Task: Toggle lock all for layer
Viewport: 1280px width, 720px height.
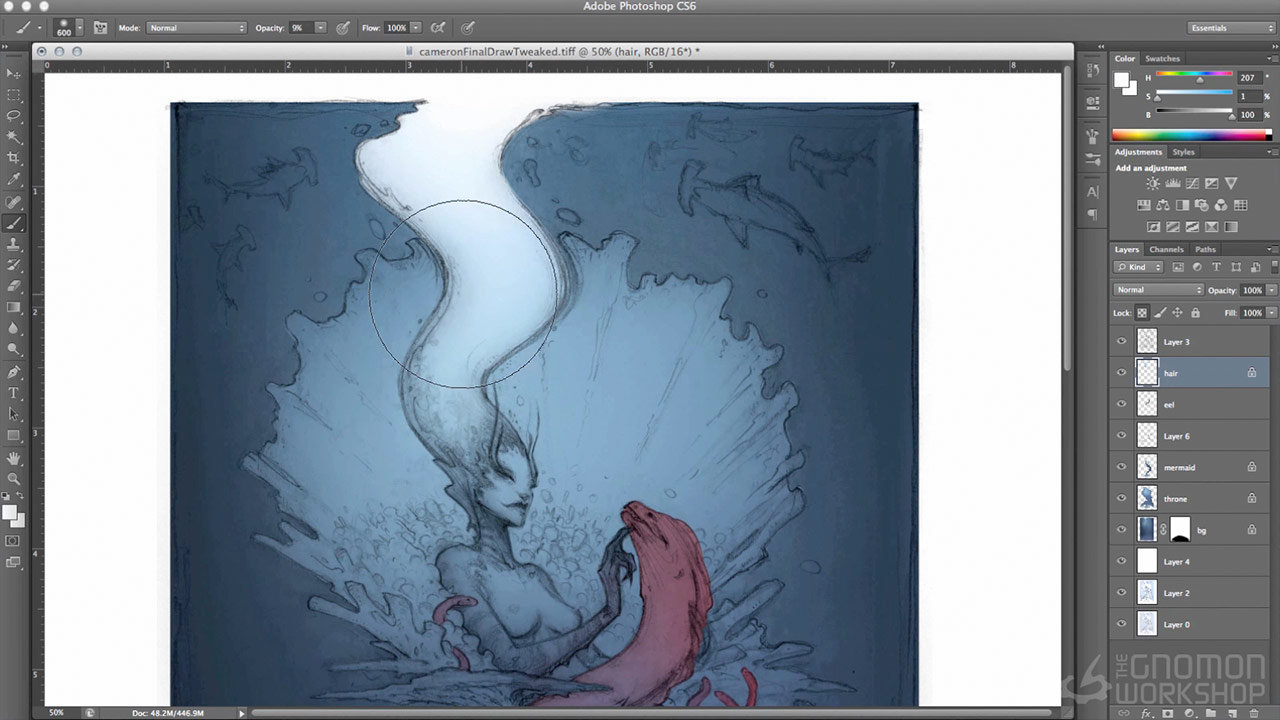Action: pyautogui.click(x=1195, y=313)
